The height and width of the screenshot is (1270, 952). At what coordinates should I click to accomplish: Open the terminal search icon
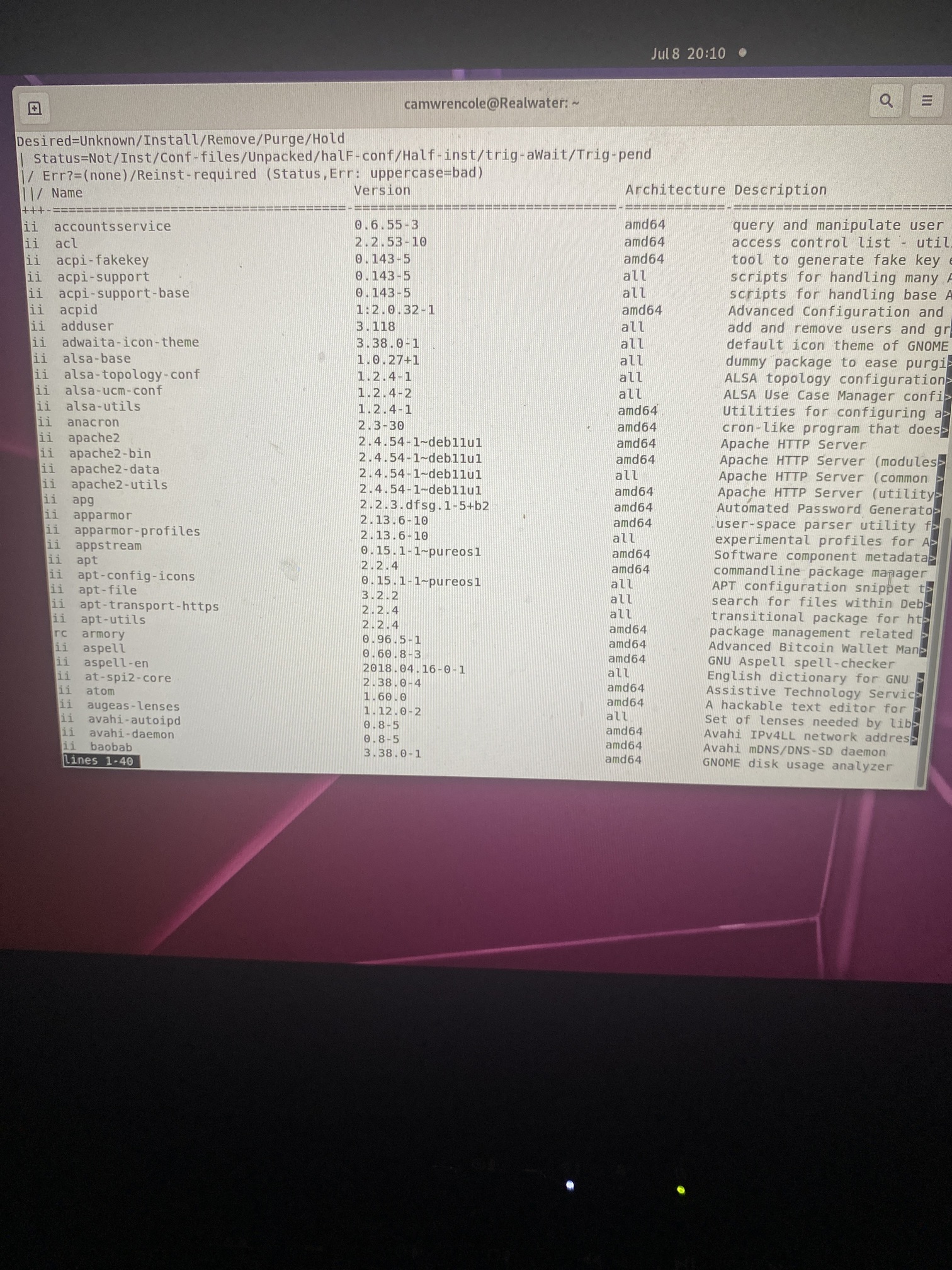point(886,100)
